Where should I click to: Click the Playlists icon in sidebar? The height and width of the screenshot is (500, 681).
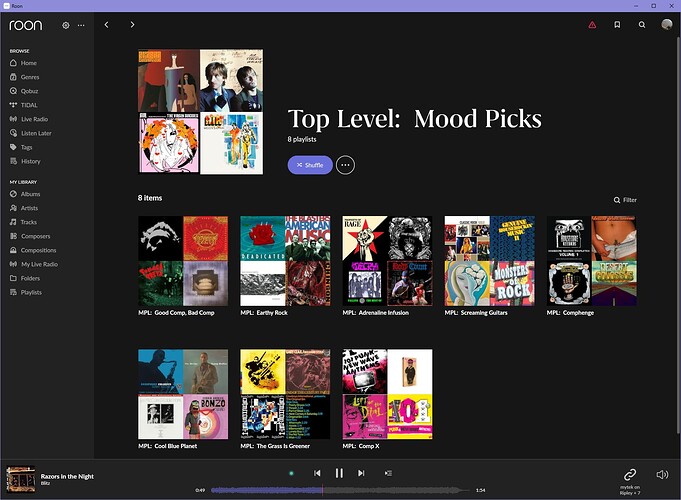(13, 292)
